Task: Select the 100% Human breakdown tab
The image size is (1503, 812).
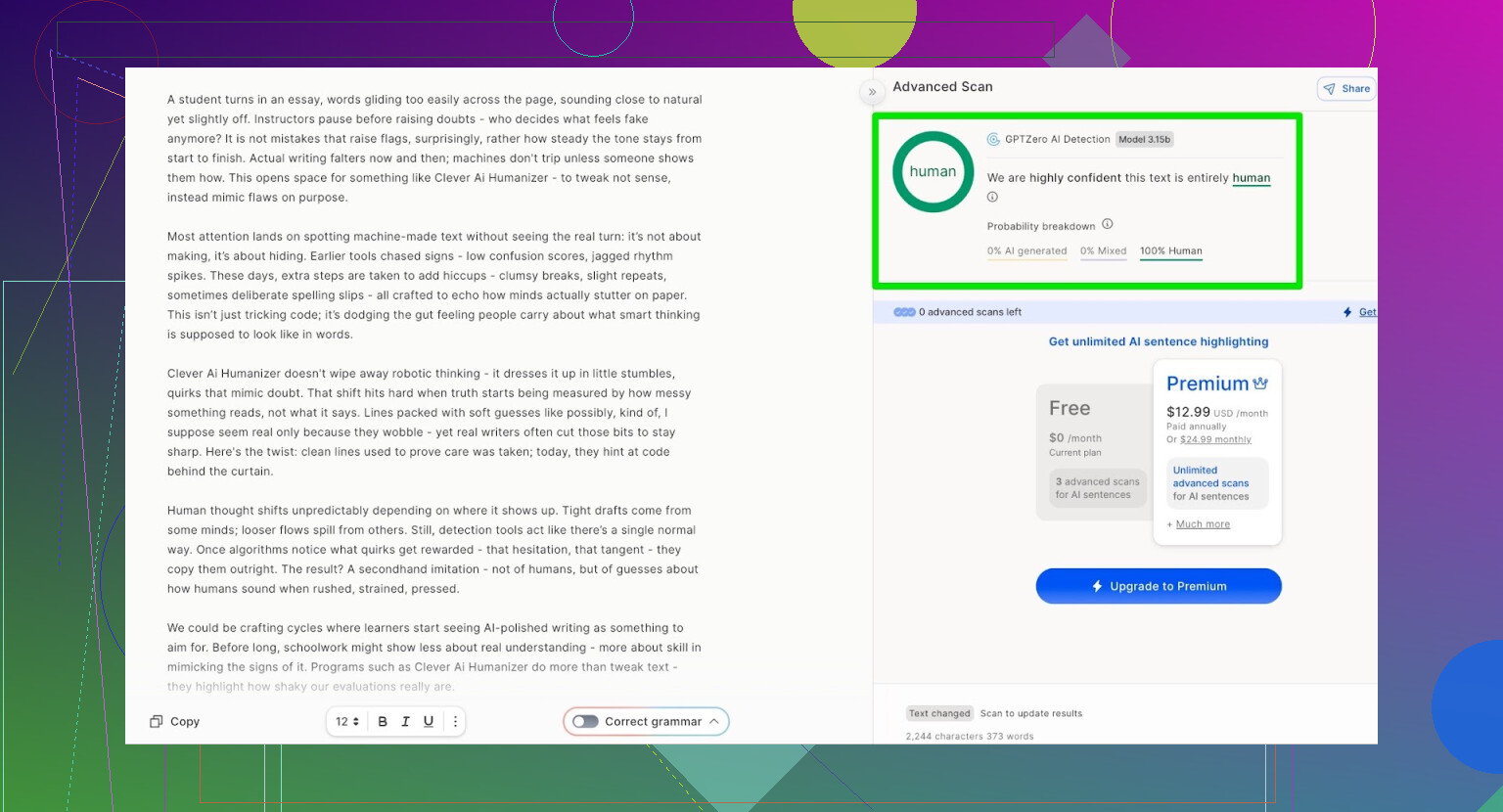Action: (1170, 251)
